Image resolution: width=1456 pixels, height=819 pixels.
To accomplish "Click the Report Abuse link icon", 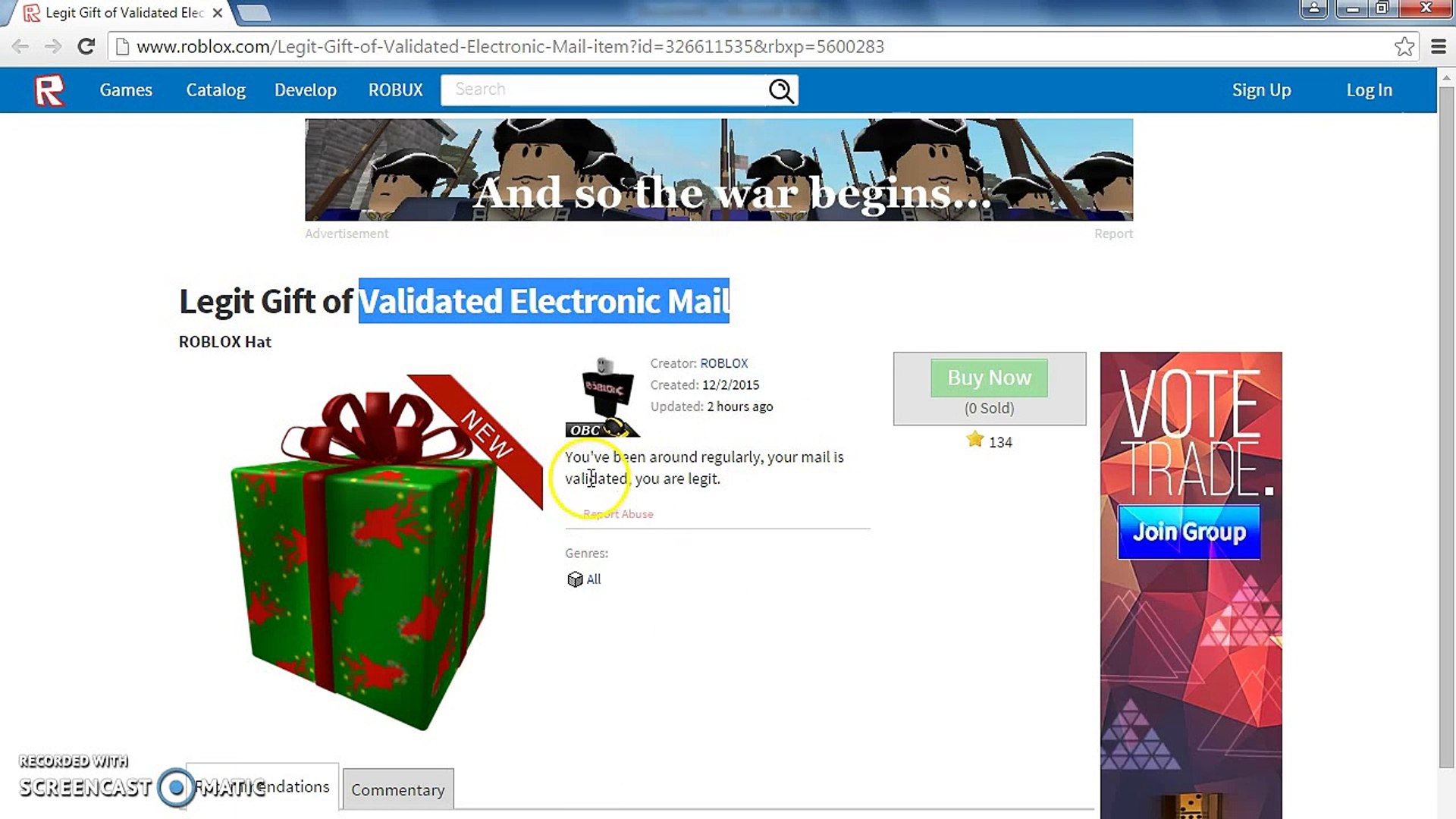I will (x=618, y=513).
